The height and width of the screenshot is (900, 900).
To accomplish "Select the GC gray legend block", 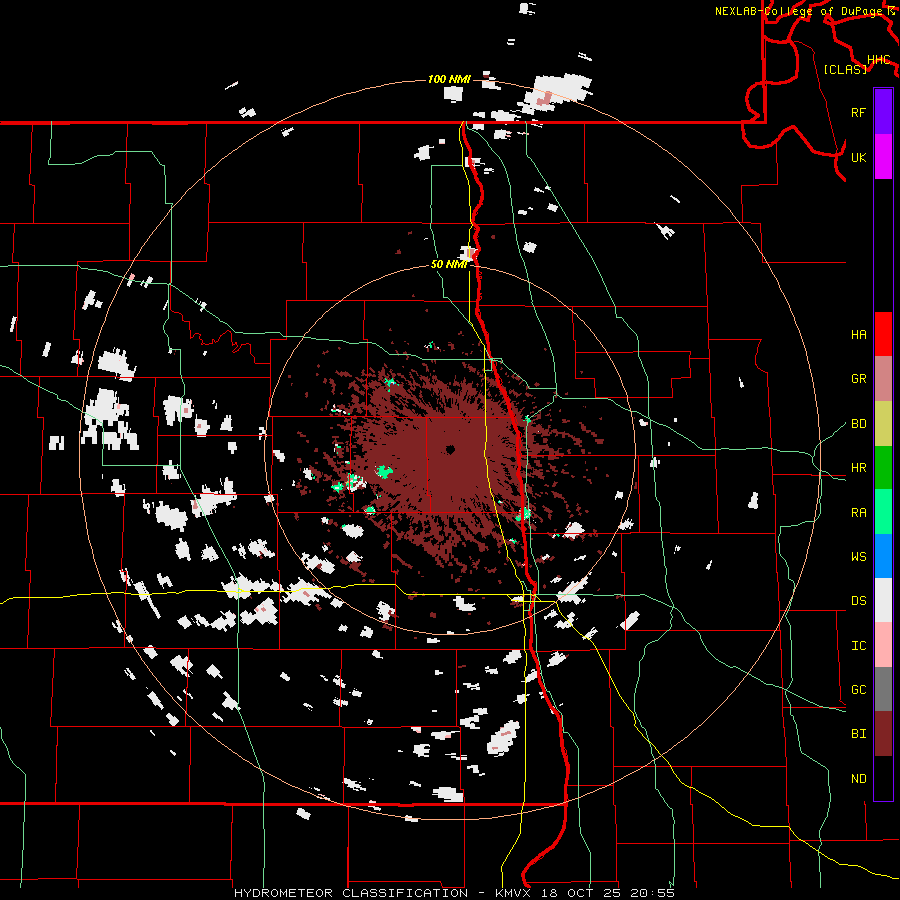I will [883, 689].
